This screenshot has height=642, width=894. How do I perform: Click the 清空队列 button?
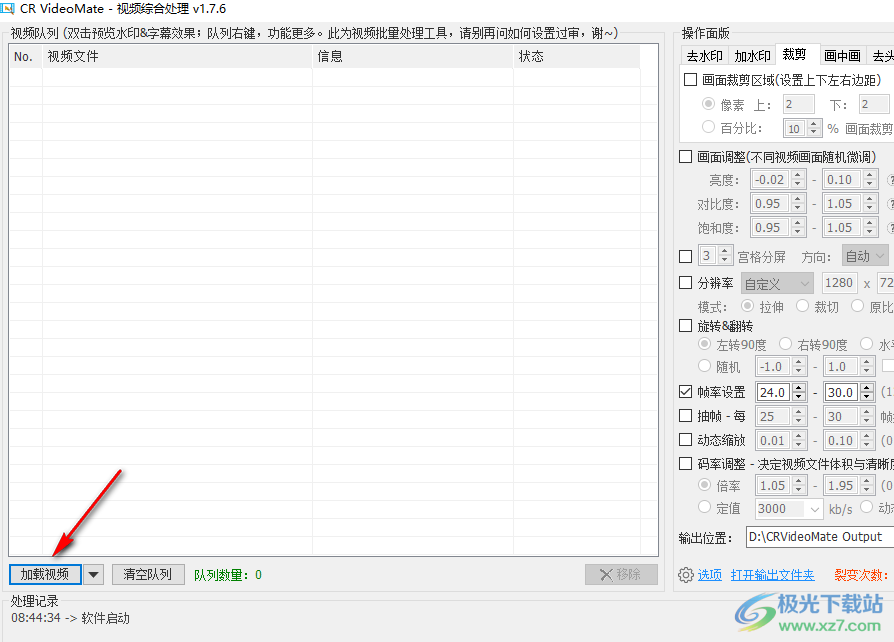coord(148,575)
